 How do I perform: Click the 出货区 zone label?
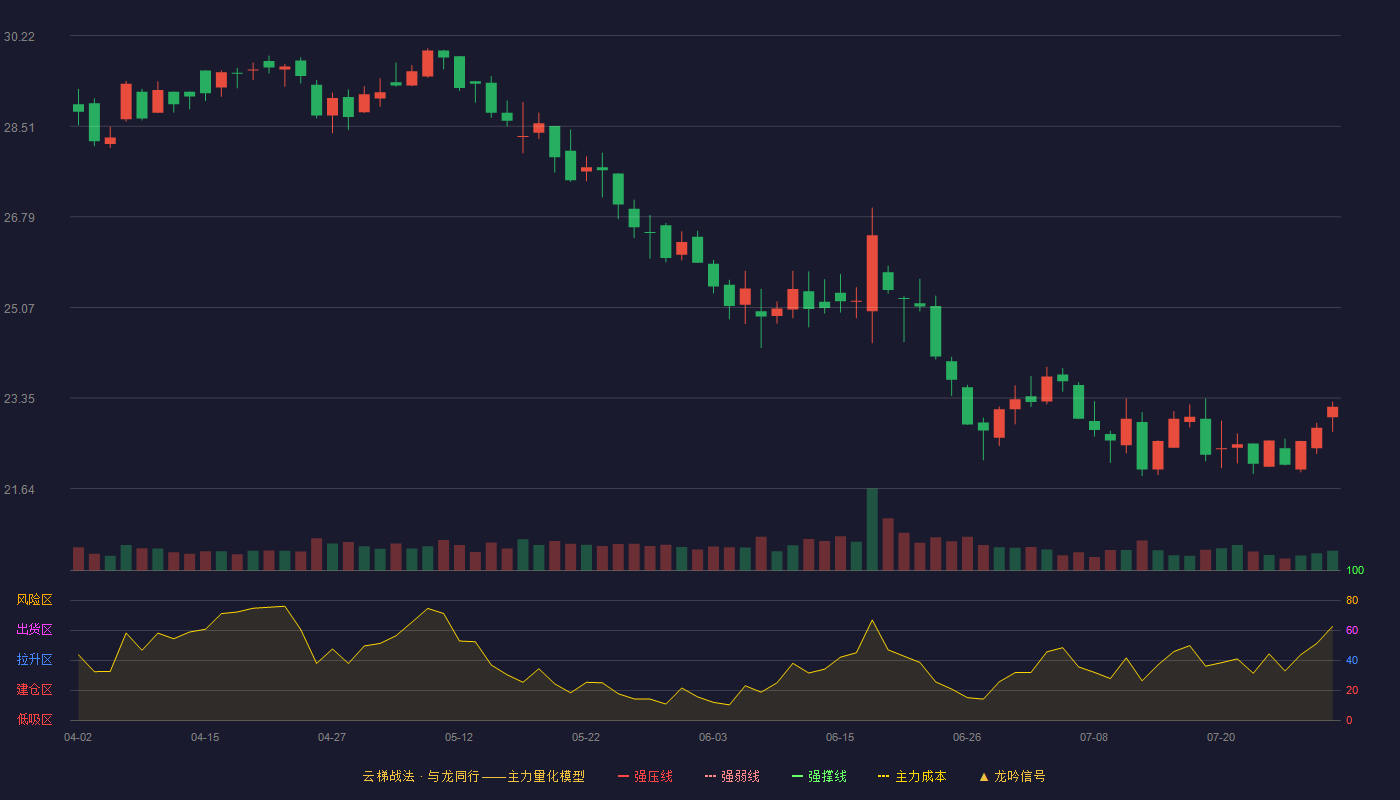point(35,630)
